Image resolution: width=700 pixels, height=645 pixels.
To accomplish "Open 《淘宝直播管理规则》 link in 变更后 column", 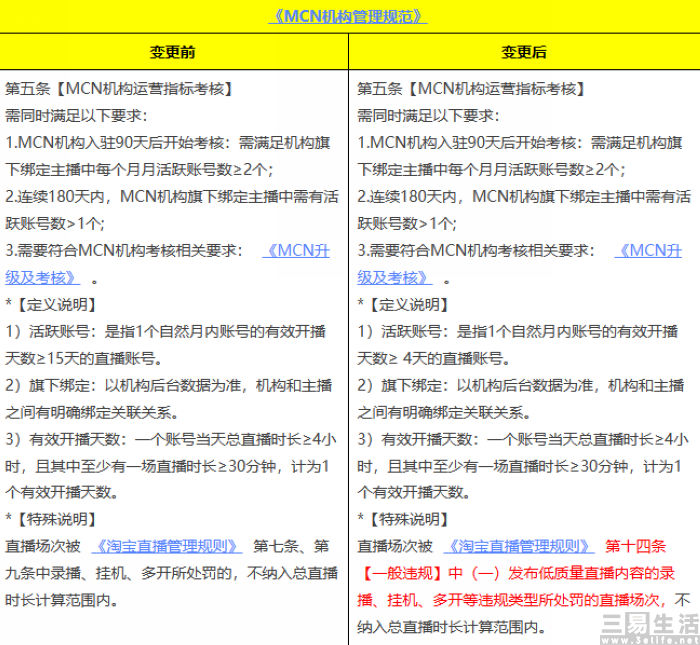I will pyautogui.click(x=519, y=546).
